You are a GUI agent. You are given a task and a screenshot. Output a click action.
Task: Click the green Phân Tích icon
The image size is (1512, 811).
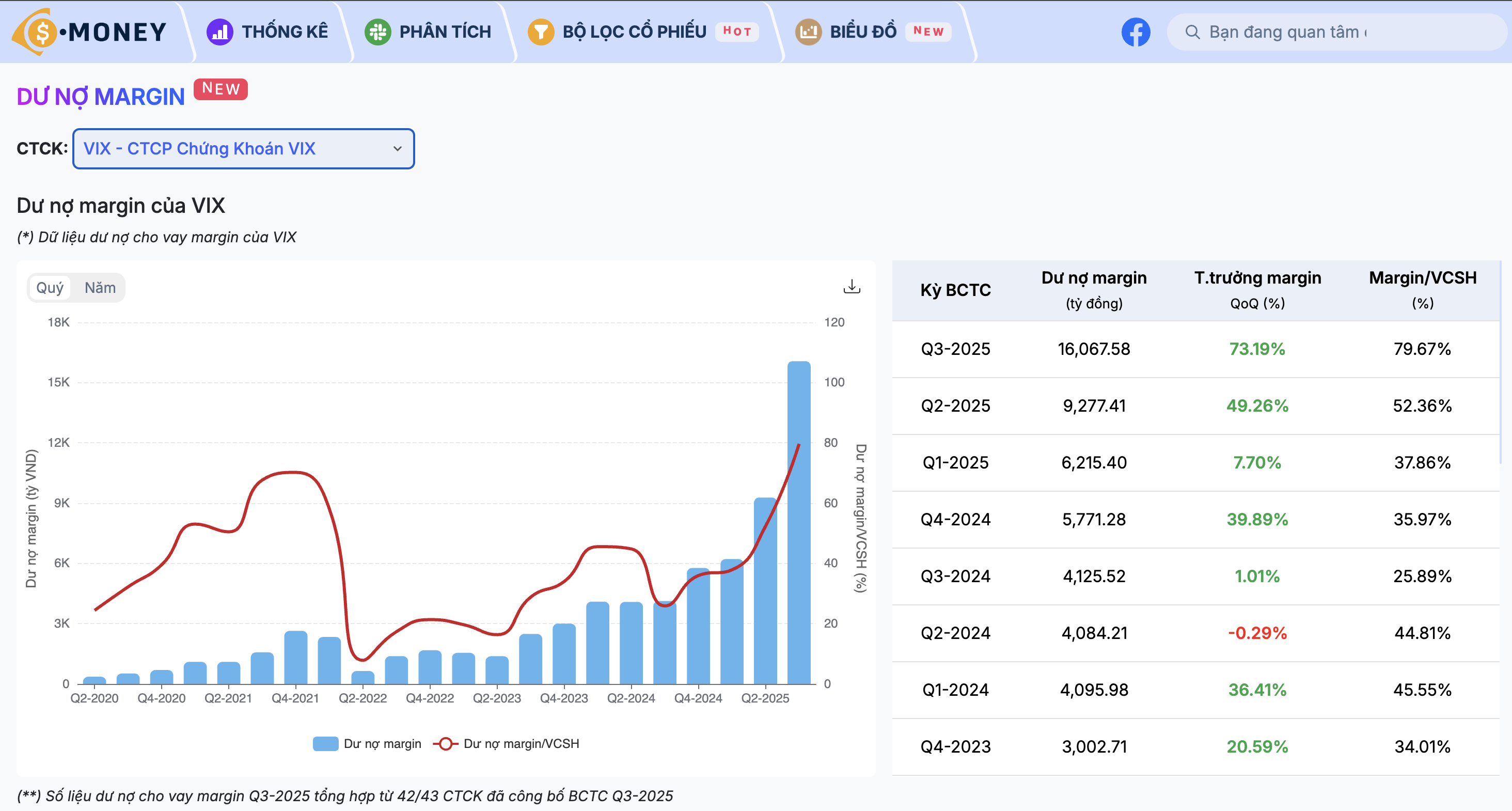[377, 32]
